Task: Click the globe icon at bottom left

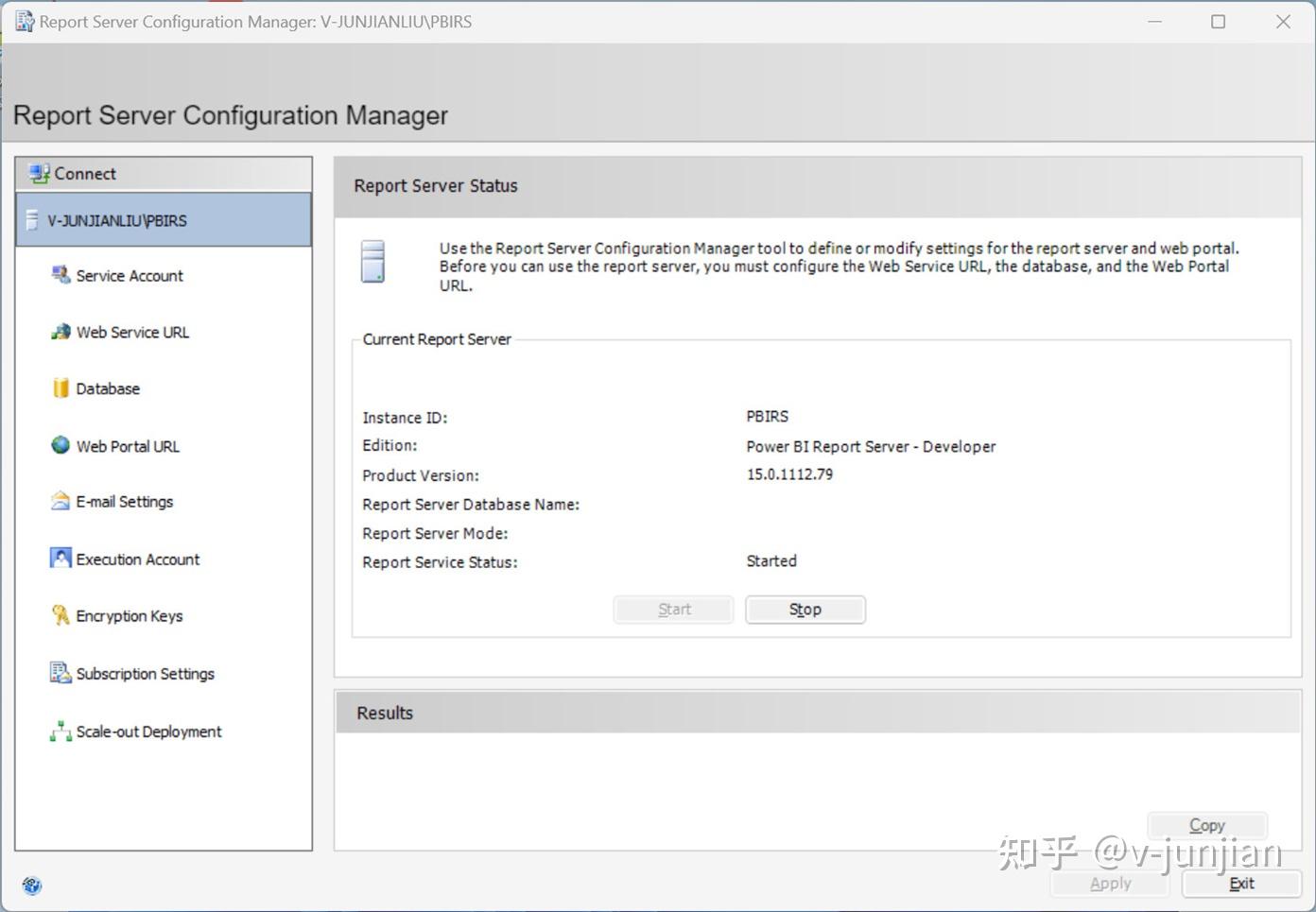Action: point(31,886)
